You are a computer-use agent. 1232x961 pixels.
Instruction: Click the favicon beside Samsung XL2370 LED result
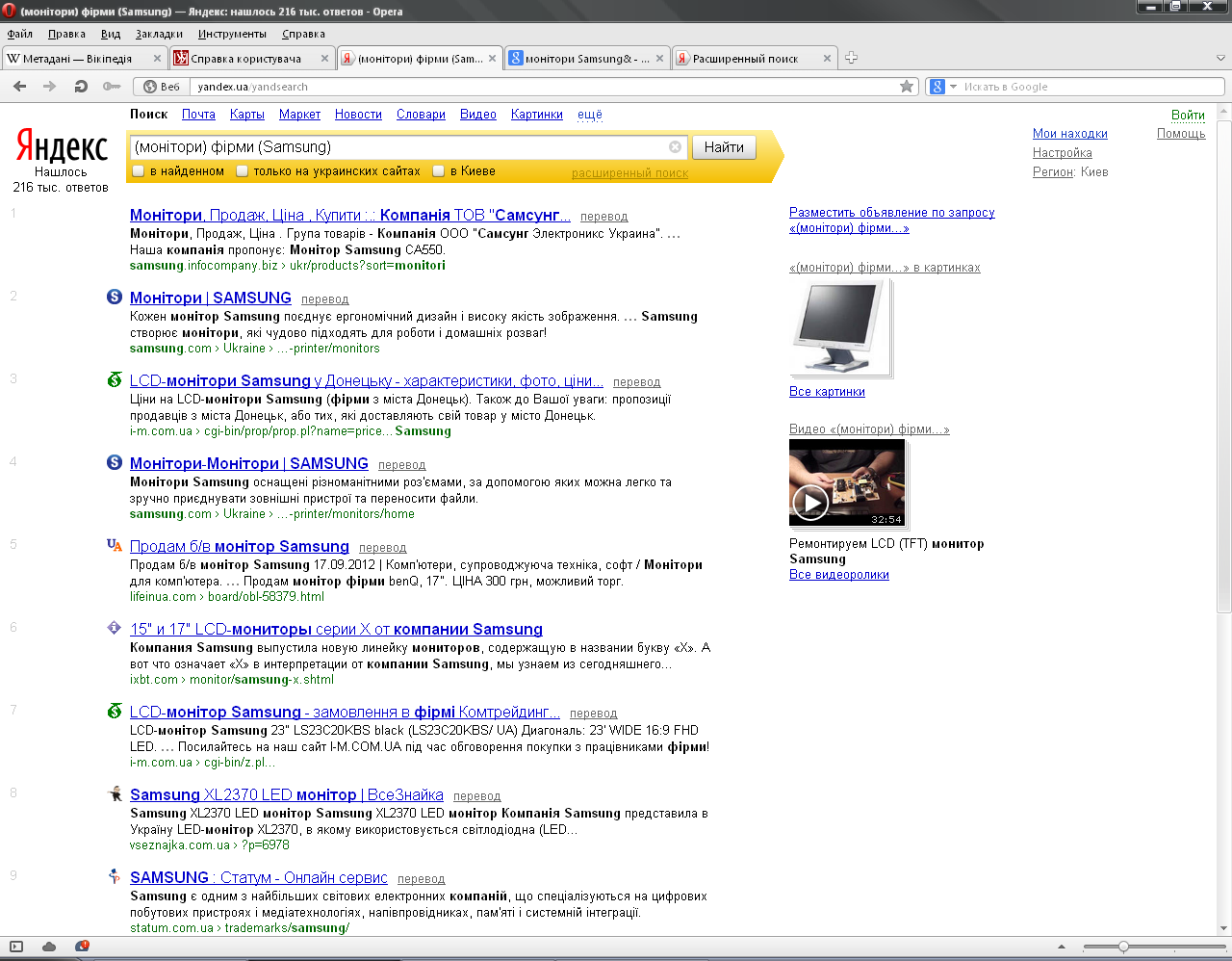[115, 794]
